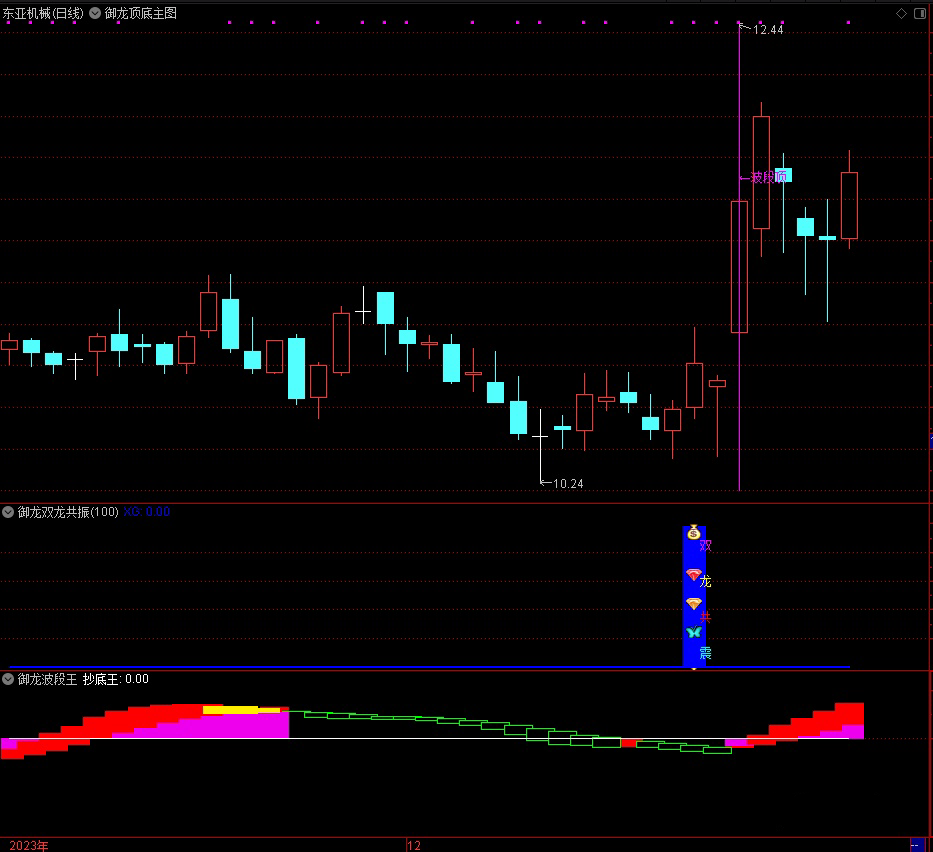This screenshot has height=852, width=933.
Task: Click the blue button at bottom-right corner
Action: [x=916, y=845]
